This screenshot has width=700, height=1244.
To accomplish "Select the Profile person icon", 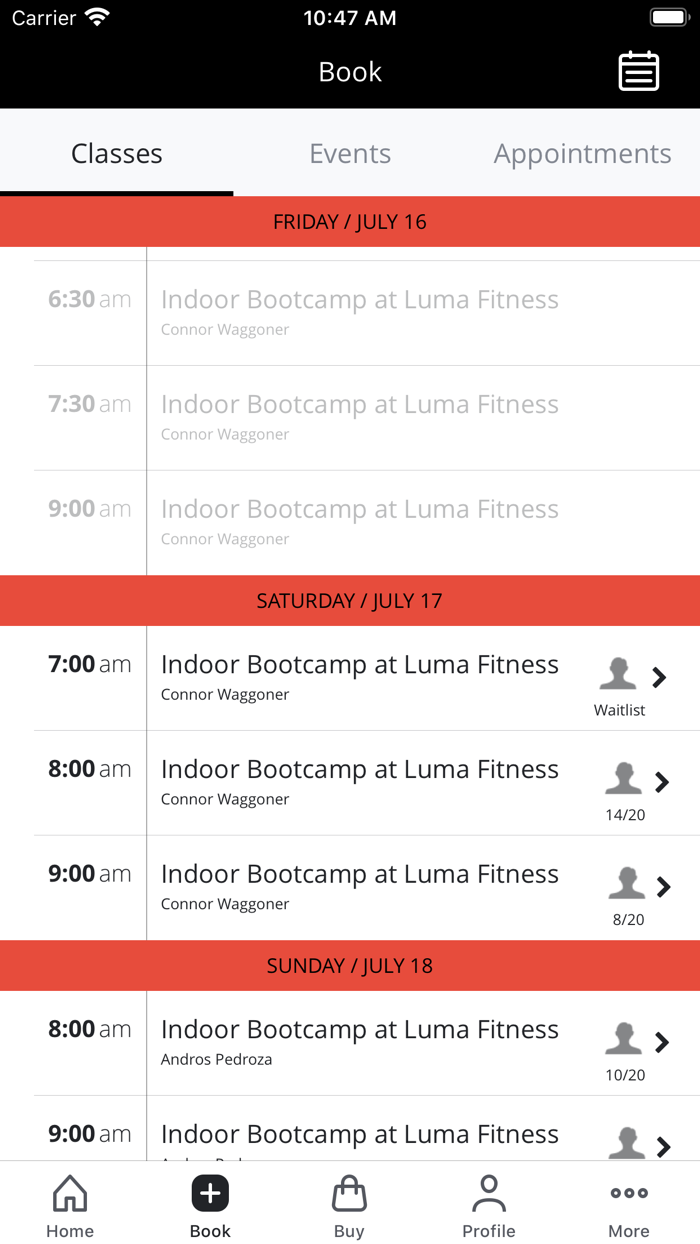I will 489,1203.
